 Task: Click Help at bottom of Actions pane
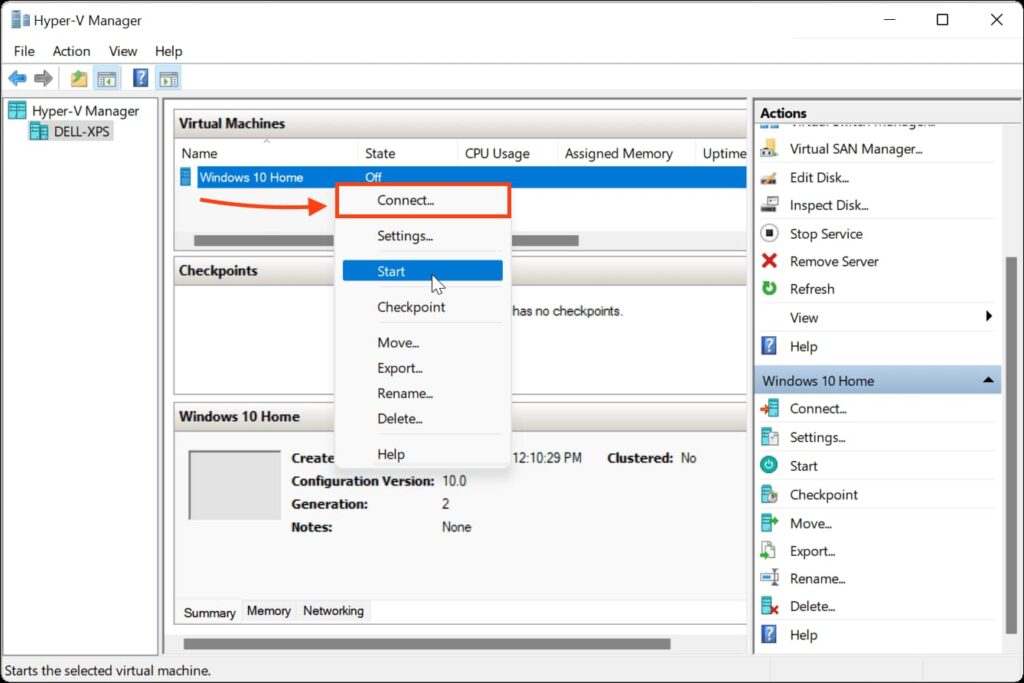803,635
